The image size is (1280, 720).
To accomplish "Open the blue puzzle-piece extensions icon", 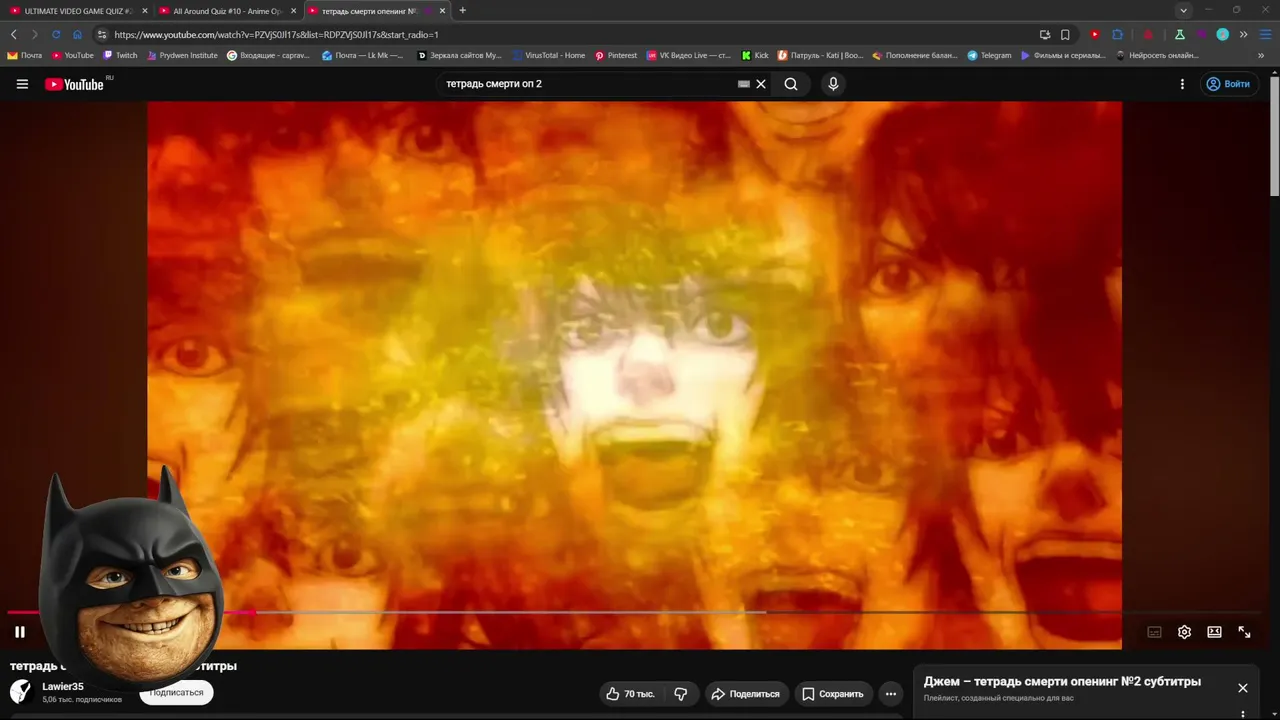I will tap(1118, 34).
